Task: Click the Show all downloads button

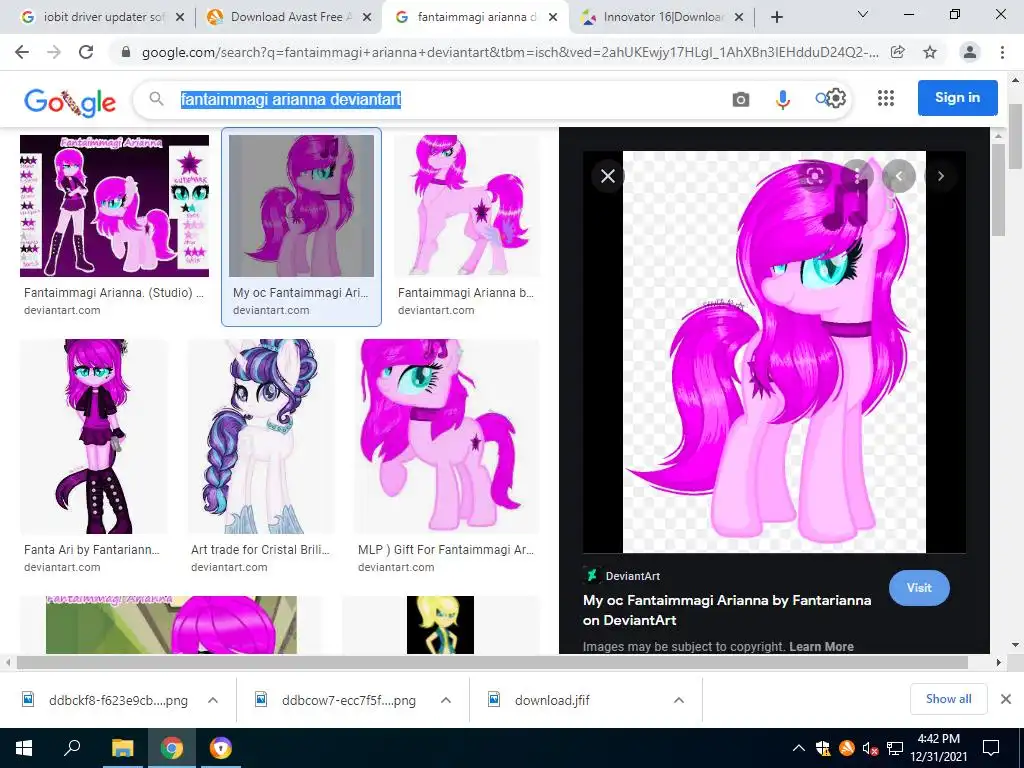Action: (x=948, y=699)
